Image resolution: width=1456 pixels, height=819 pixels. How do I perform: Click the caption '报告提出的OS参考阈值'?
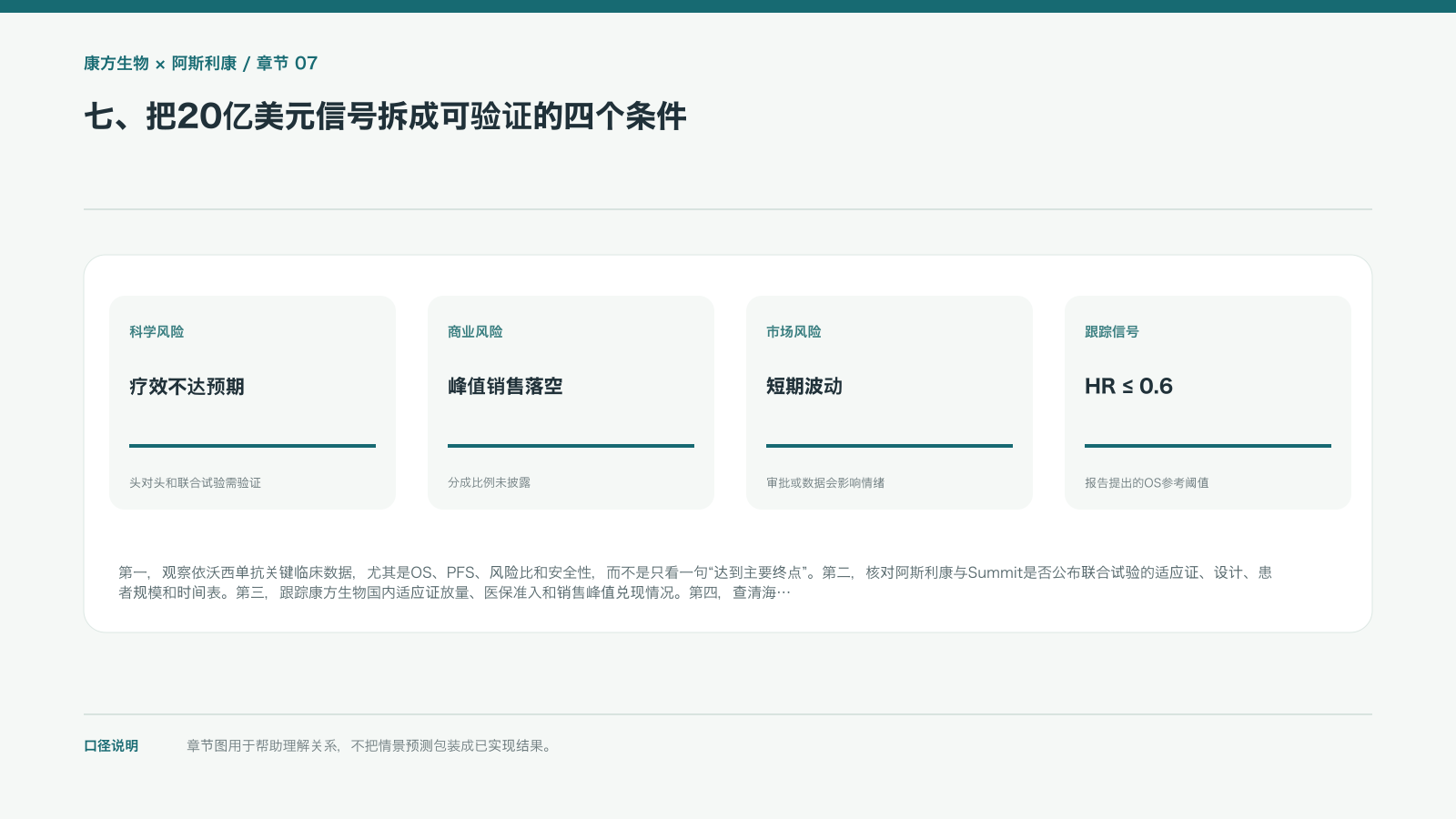1147,483
